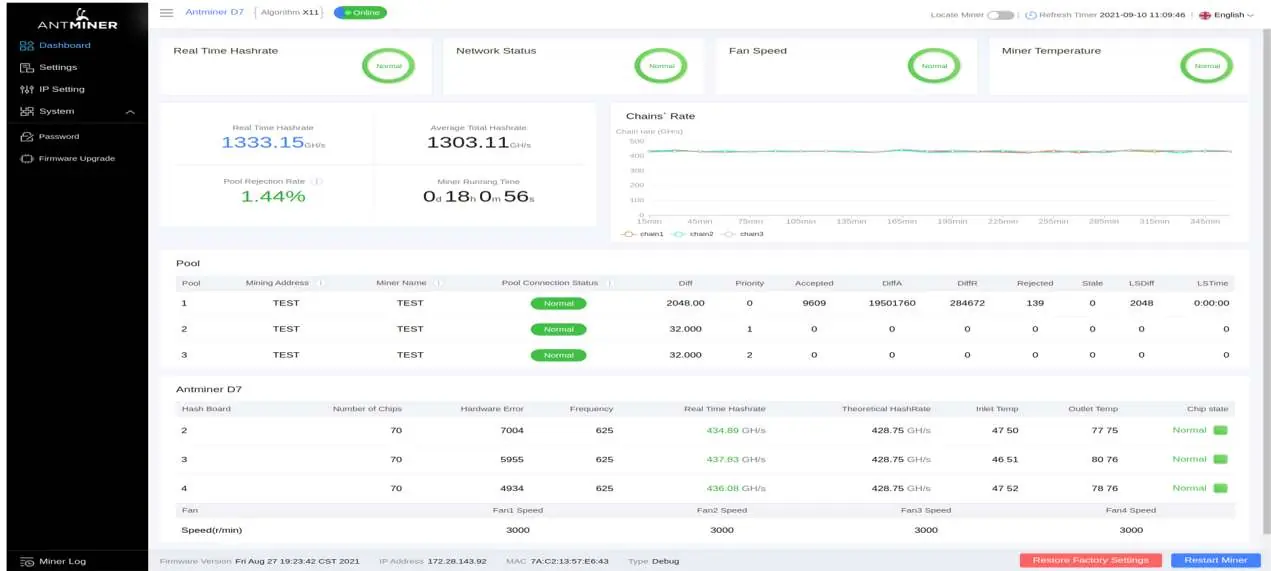This screenshot has height=571, width=1271.
Task: Click the info icon beside Mining Address
Action: click(x=320, y=283)
